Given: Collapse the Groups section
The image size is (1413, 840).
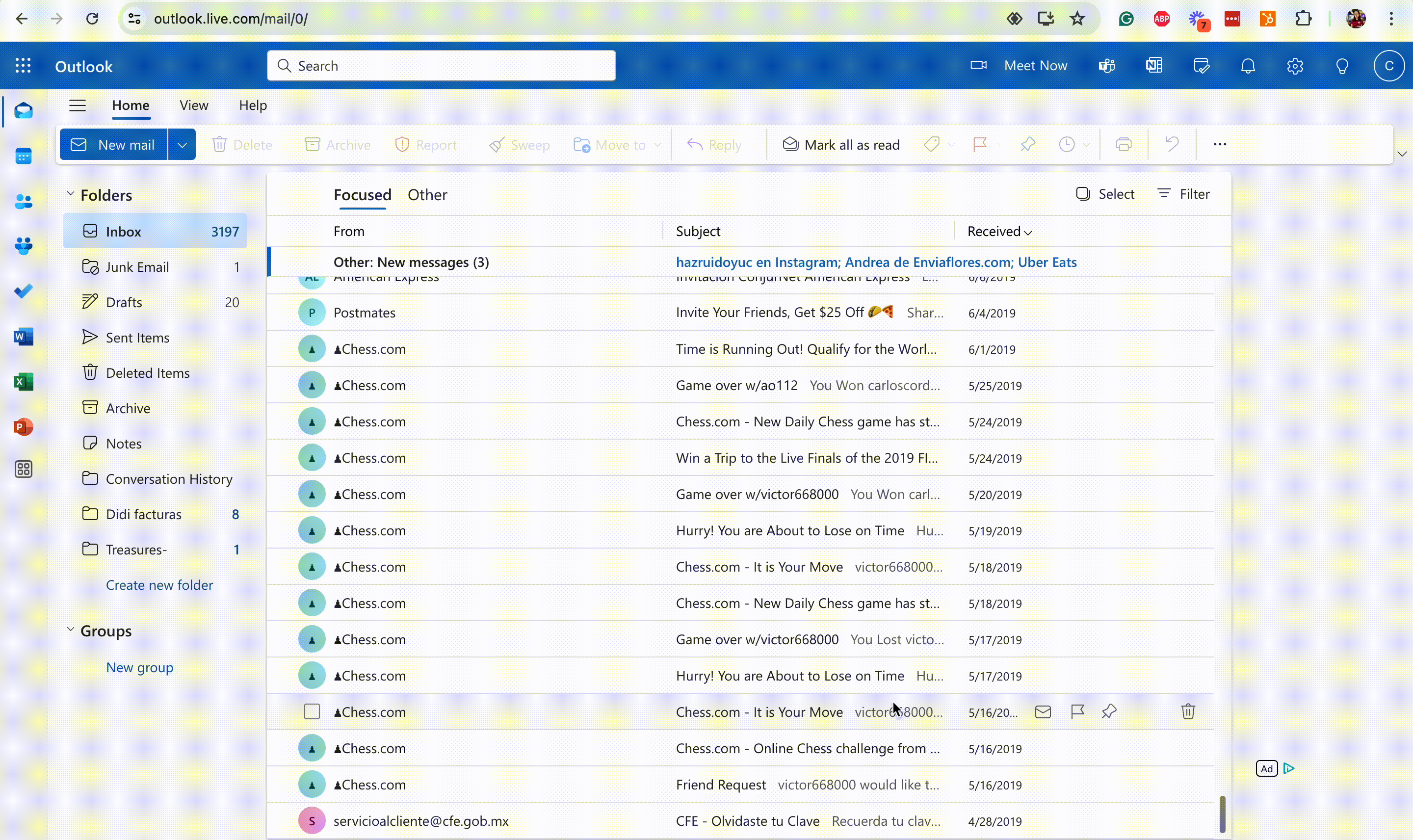Looking at the screenshot, I should (x=70, y=630).
